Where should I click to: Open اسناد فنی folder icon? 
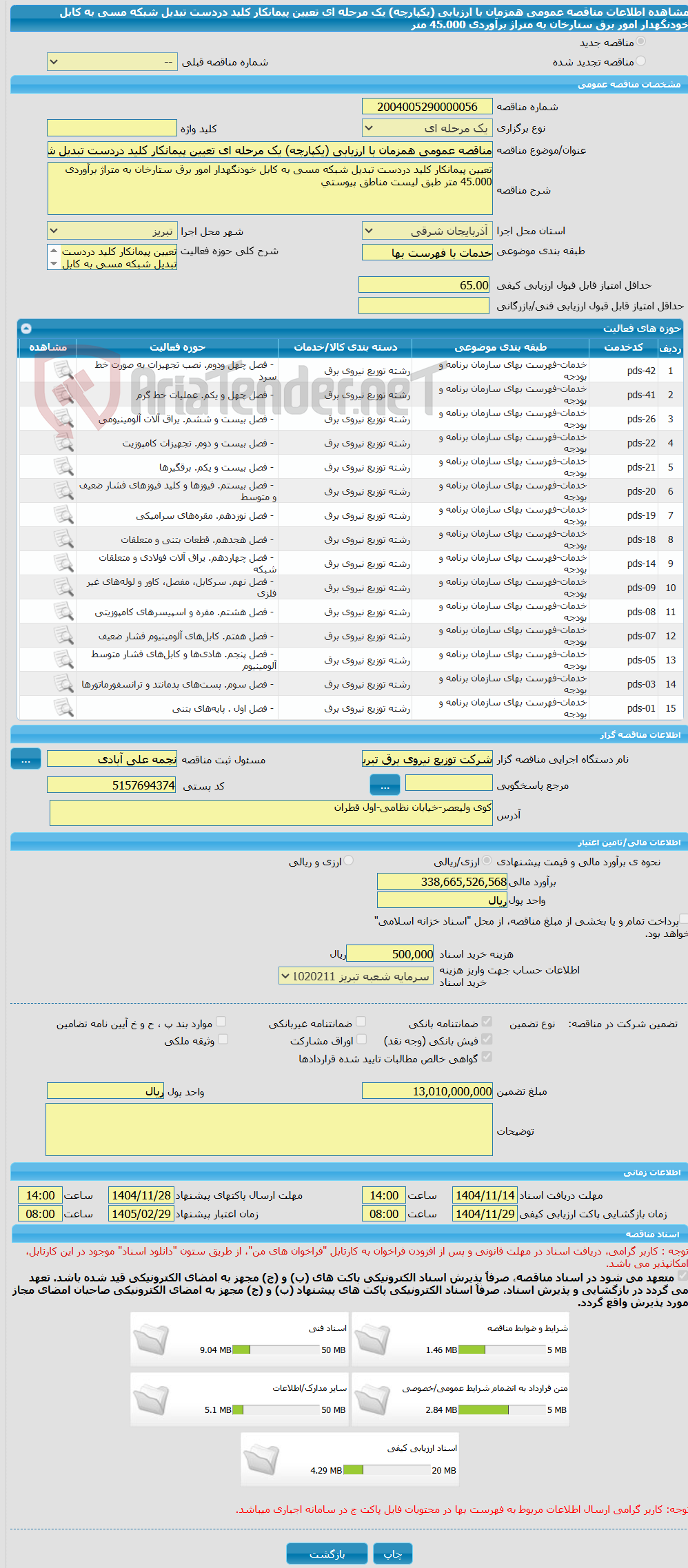(x=151, y=1339)
